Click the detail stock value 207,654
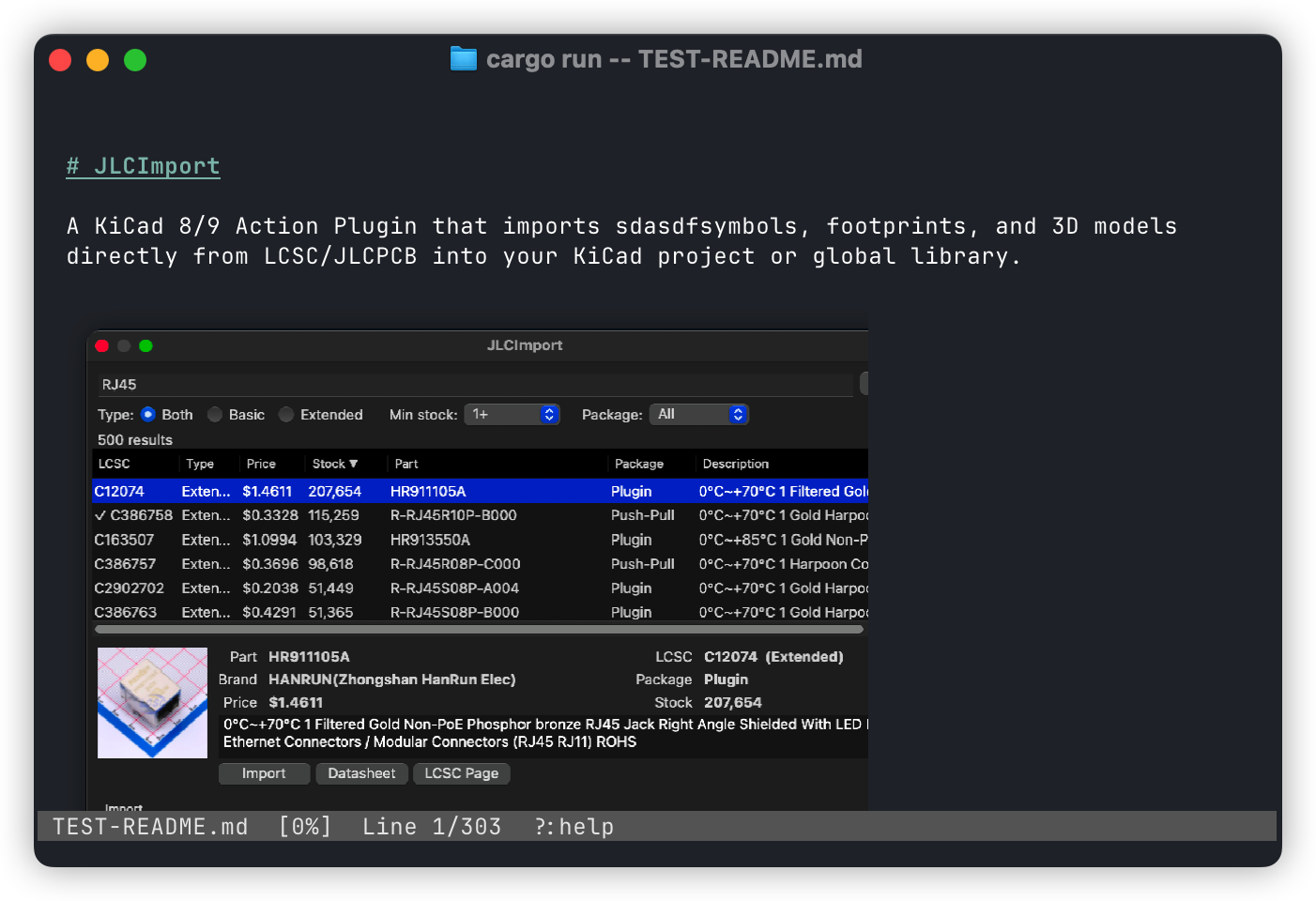The image size is (1316, 901). (733, 703)
